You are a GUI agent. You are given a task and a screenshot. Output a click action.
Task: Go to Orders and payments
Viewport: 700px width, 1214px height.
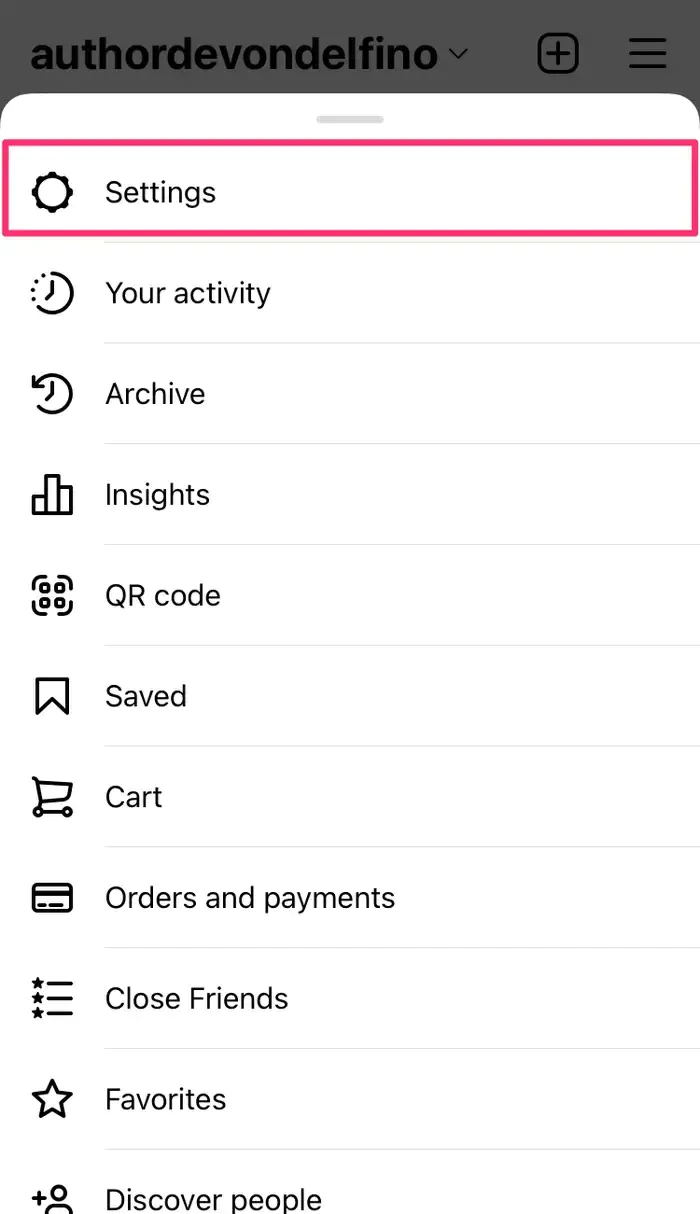pyautogui.click(x=250, y=898)
